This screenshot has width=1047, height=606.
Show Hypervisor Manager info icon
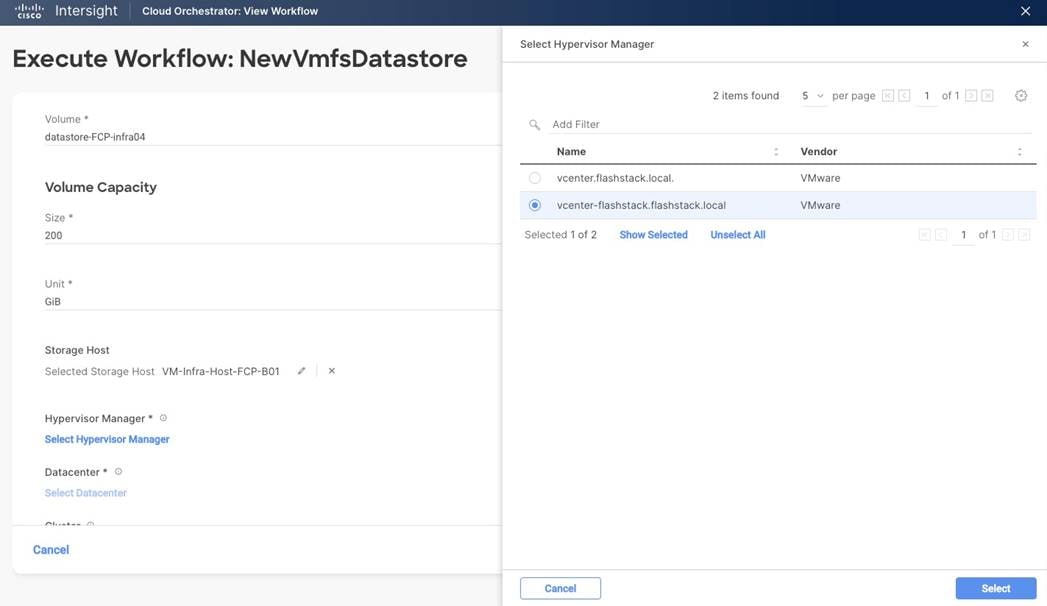(x=163, y=418)
